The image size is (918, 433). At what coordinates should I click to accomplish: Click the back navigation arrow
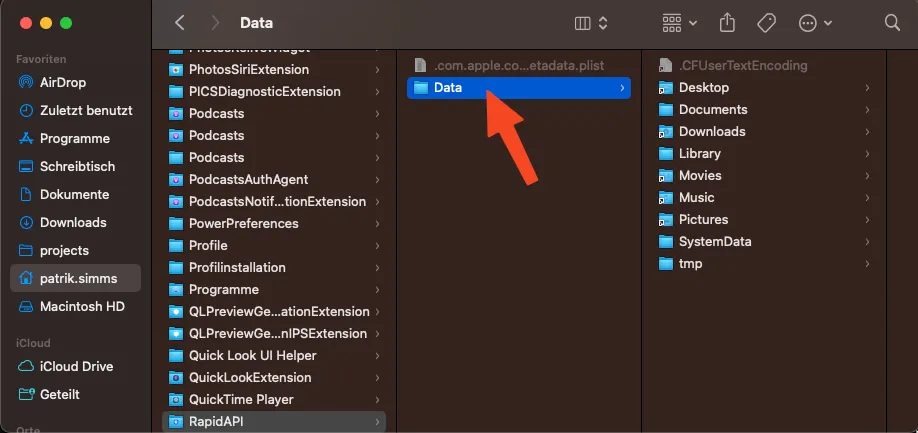point(180,22)
